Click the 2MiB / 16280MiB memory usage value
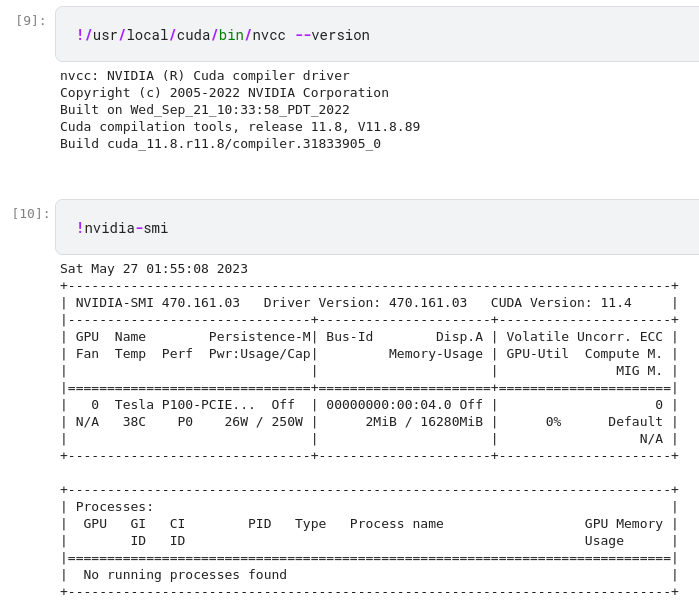The height and width of the screenshot is (616, 699). coord(424,422)
